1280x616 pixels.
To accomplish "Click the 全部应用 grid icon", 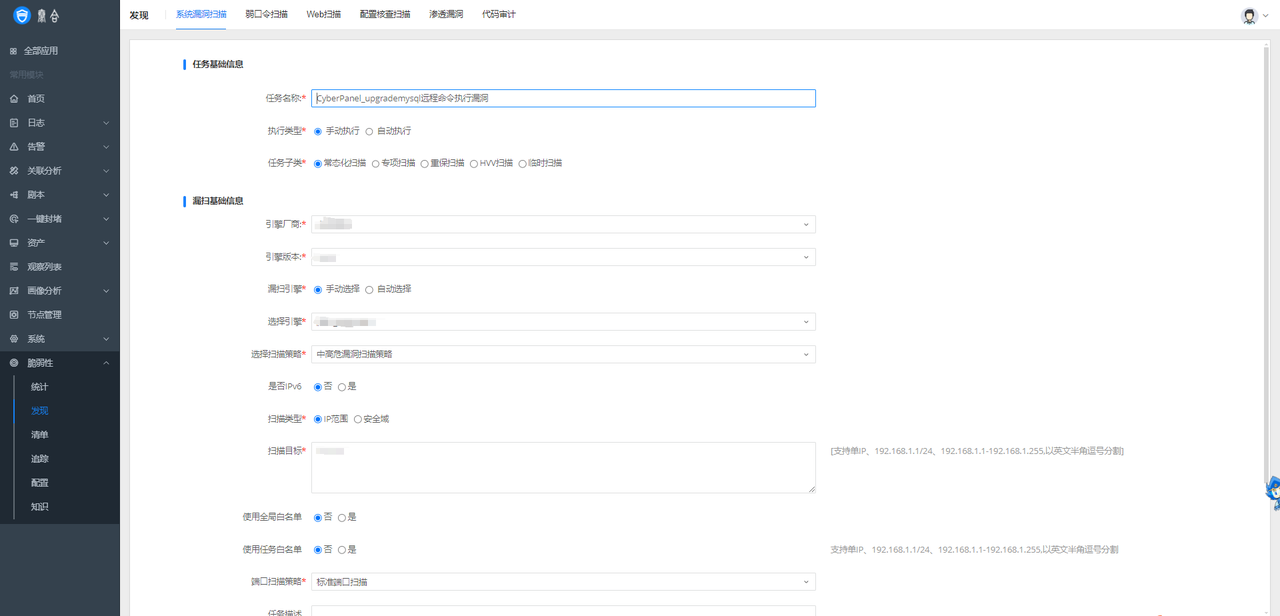I will 14,51.
